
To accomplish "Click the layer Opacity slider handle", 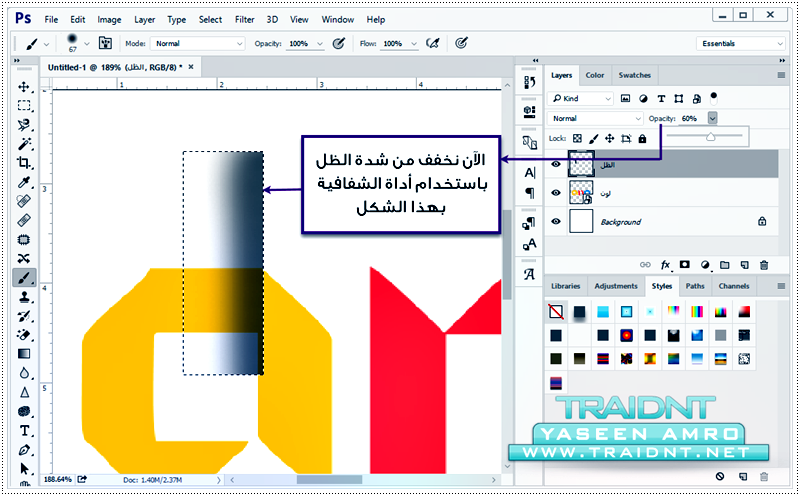I will (x=711, y=137).
